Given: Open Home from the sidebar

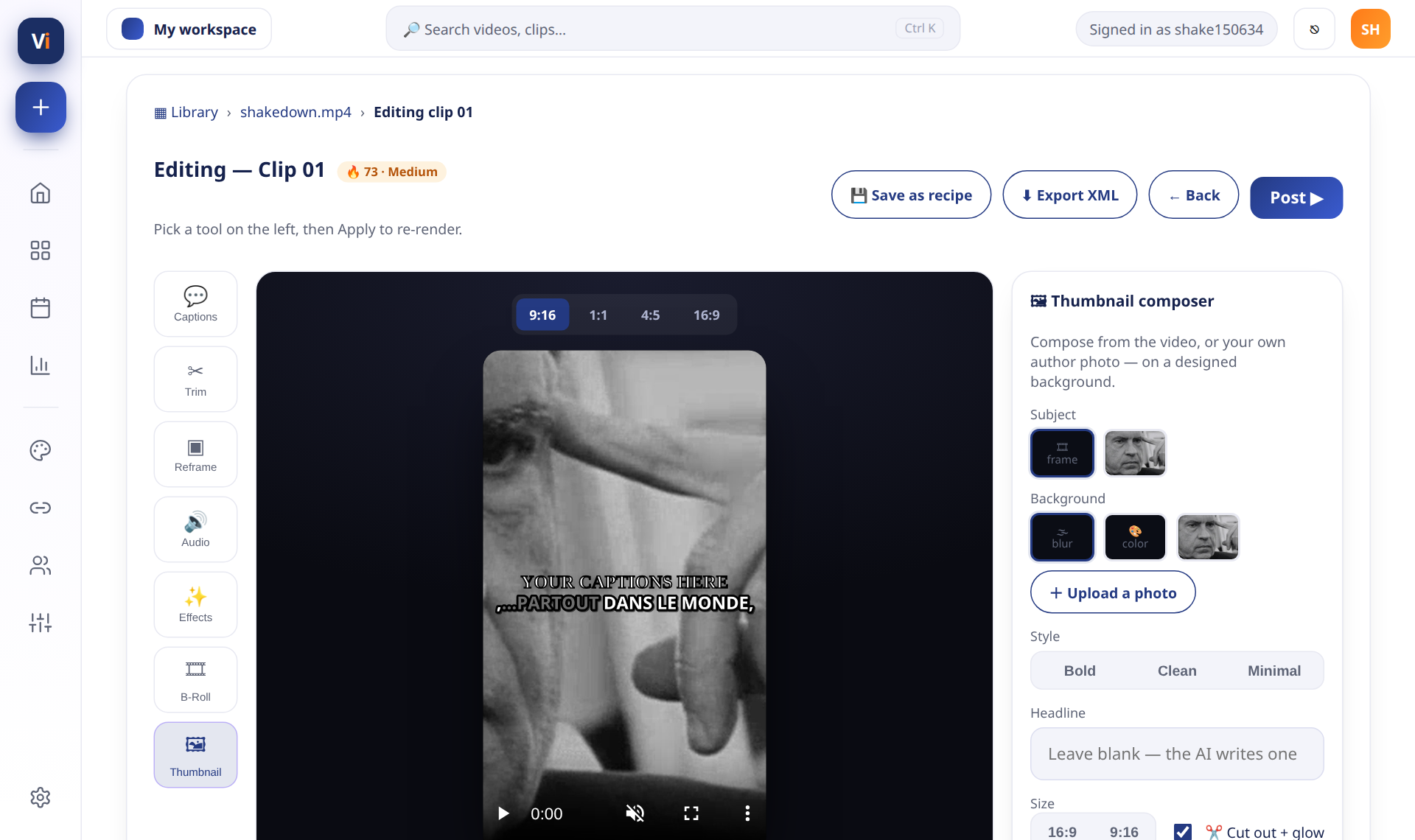Looking at the screenshot, I should click(x=41, y=193).
